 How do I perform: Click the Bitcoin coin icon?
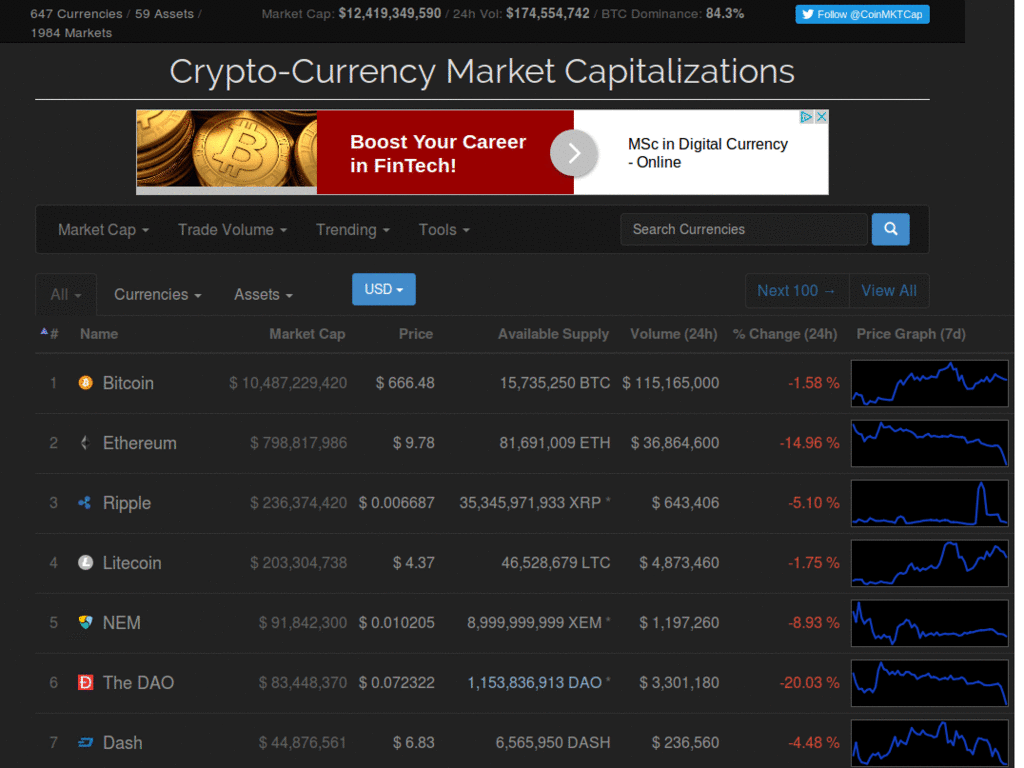pos(86,383)
